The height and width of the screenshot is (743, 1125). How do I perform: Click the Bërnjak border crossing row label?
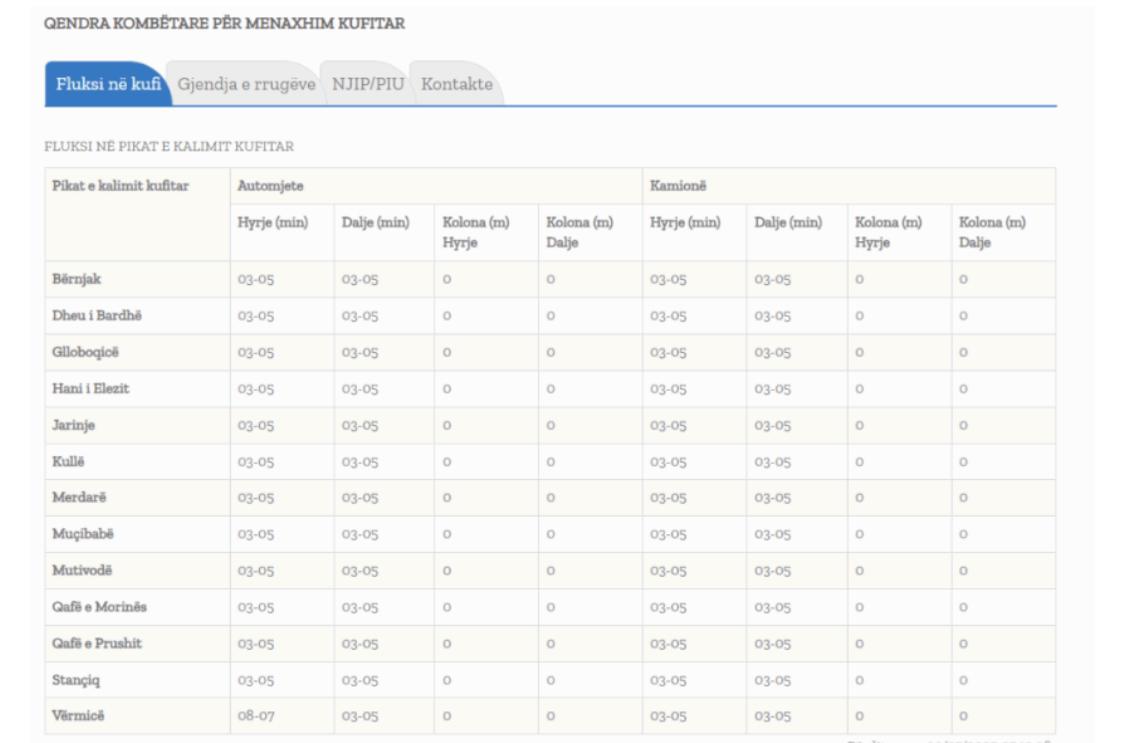74,279
